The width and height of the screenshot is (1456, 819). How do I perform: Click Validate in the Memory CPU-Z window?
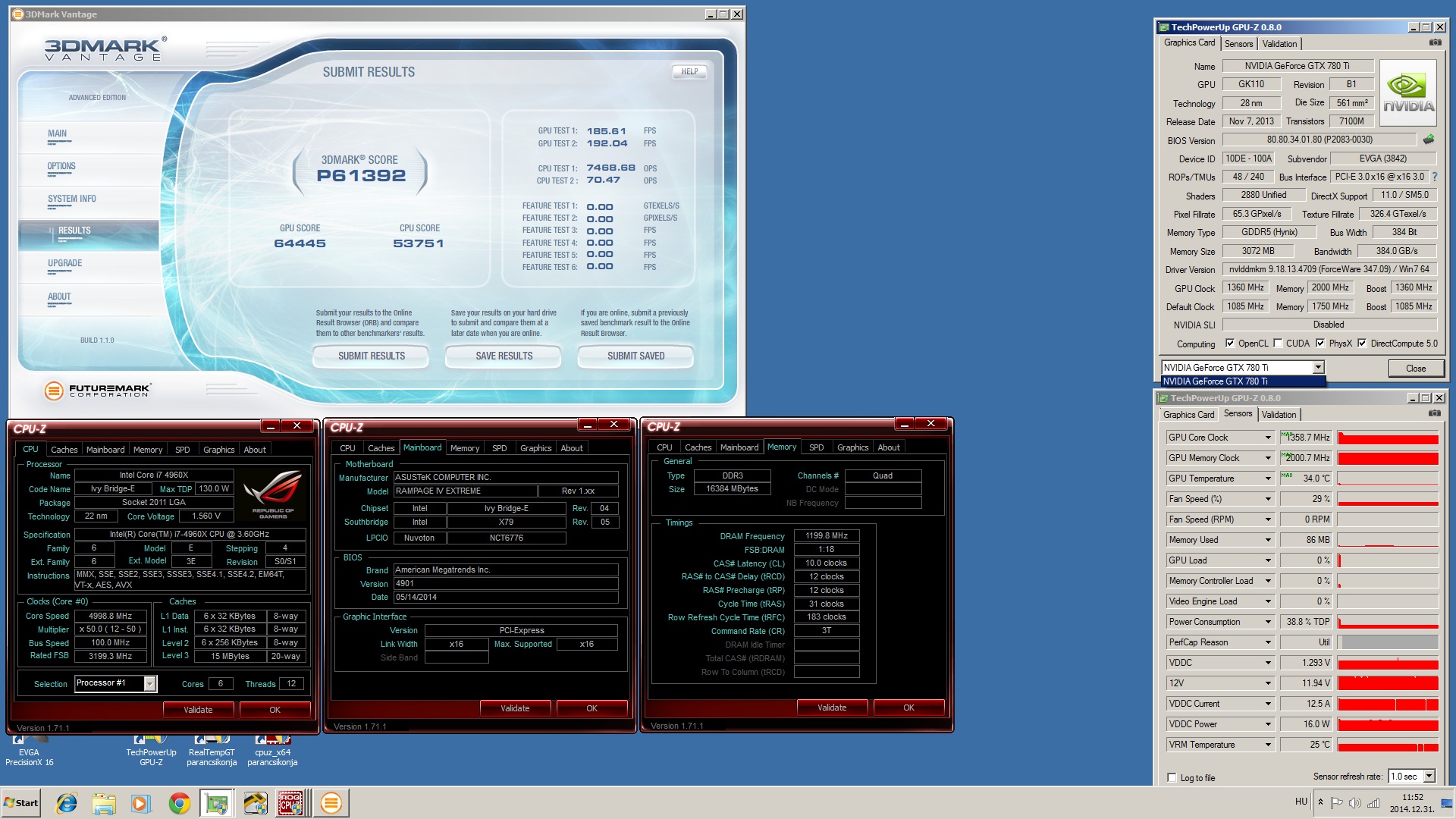pyautogui.click(x=832, y=708)
